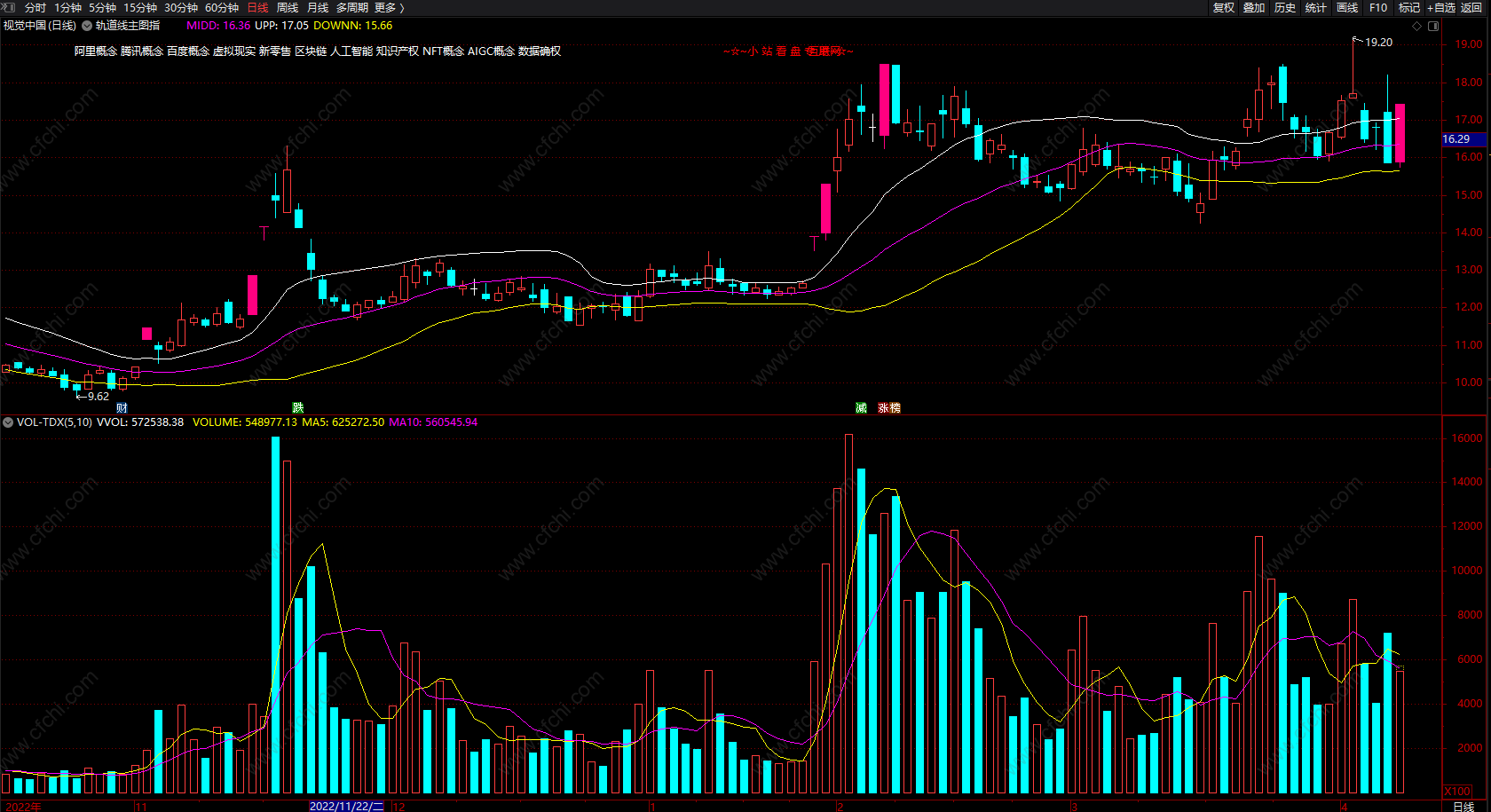Open the 知识产权 concept tag
The image size is (1491, 812).
click(398, 51)
